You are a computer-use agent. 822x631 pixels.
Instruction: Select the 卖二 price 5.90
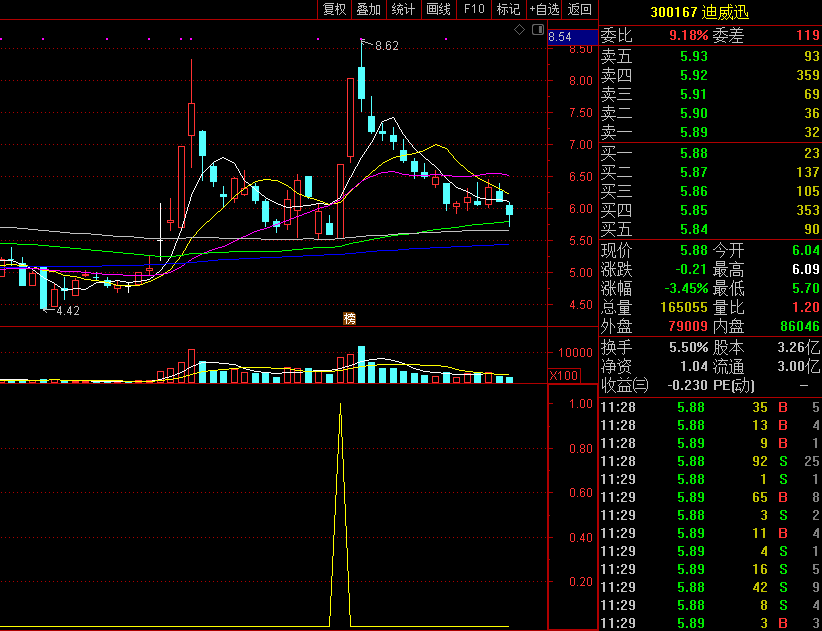click(x=694, y=113)
